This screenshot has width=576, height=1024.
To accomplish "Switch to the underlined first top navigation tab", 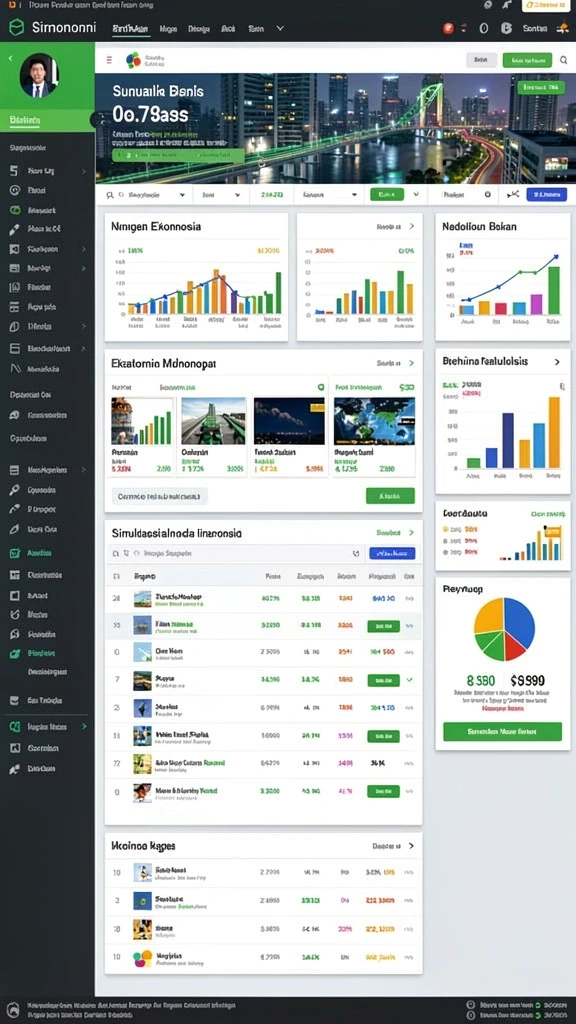I will point(131,29).
